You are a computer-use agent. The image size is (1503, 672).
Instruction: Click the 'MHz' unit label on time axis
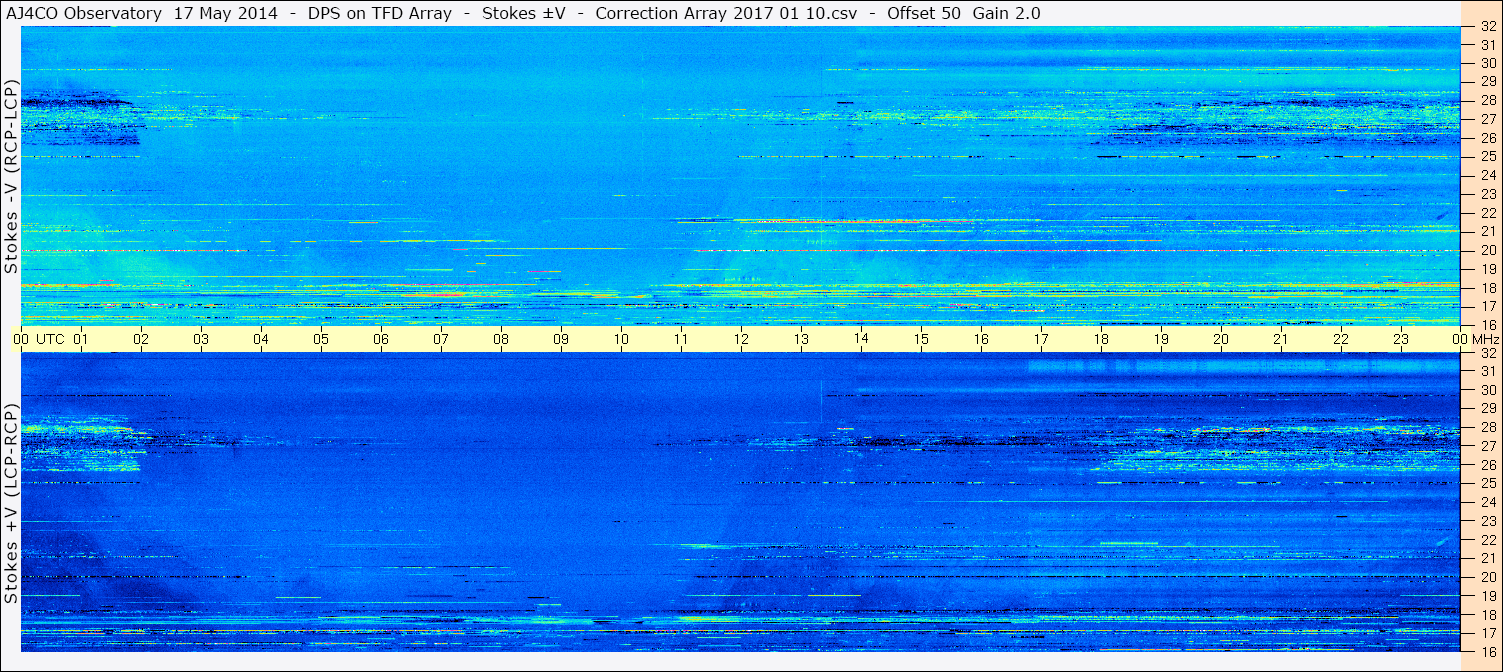(x=1486, y=340)
